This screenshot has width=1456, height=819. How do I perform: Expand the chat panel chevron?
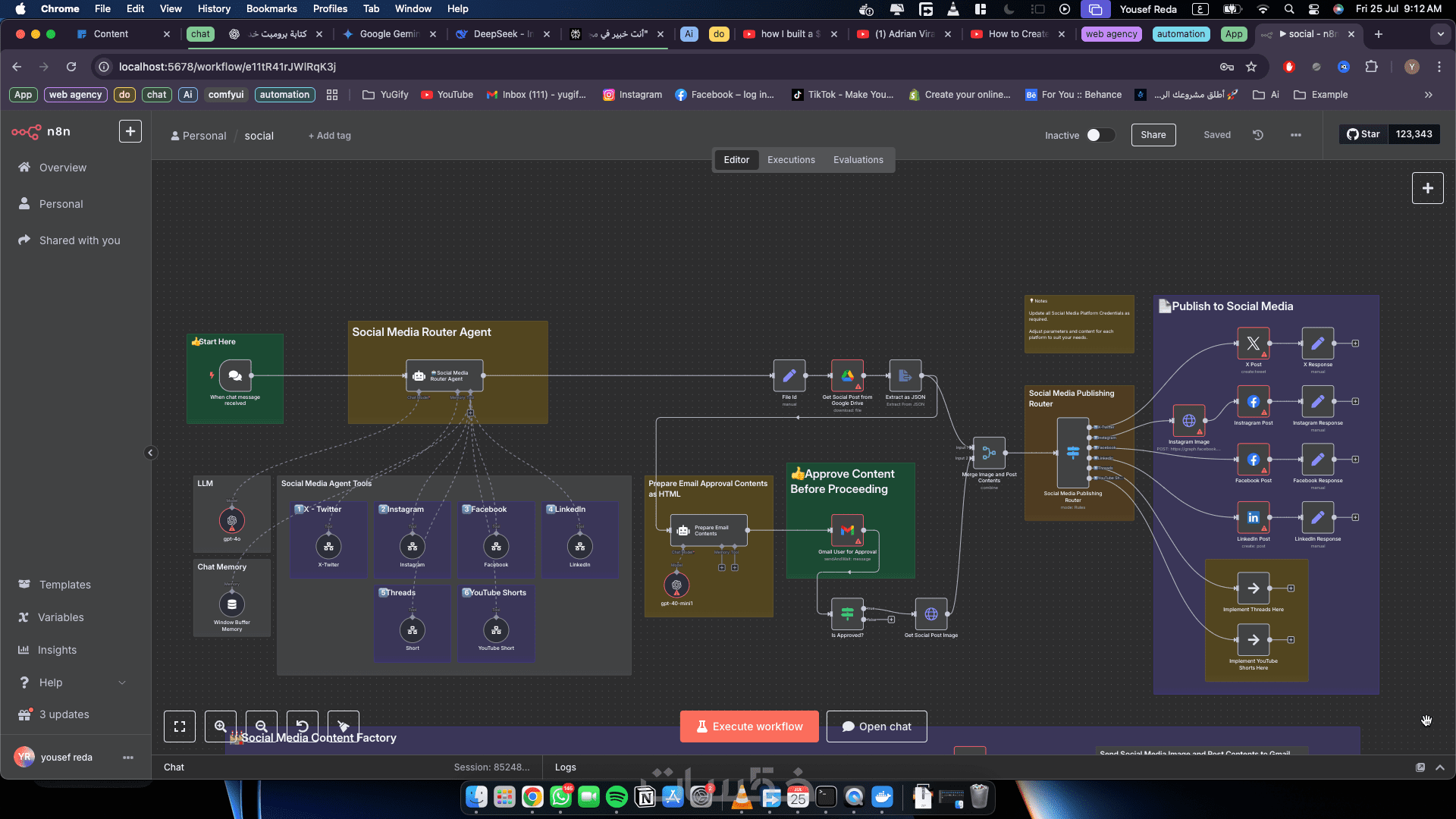click(1440, 767)
